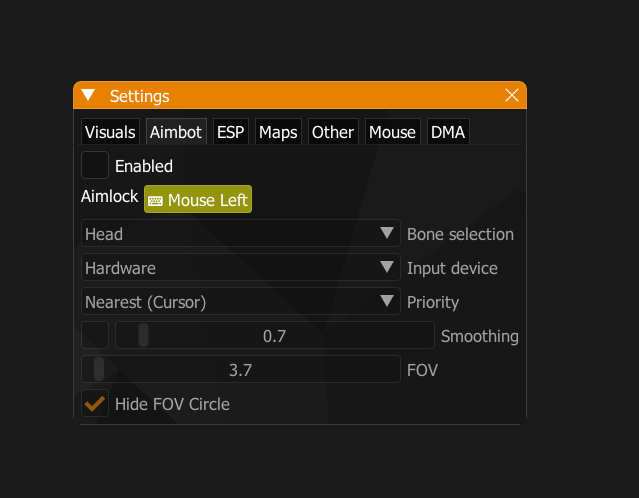Click the keyboard icon beside Mouse Left
This screenshot has height=498, width=639.
[x=155, y=201]
